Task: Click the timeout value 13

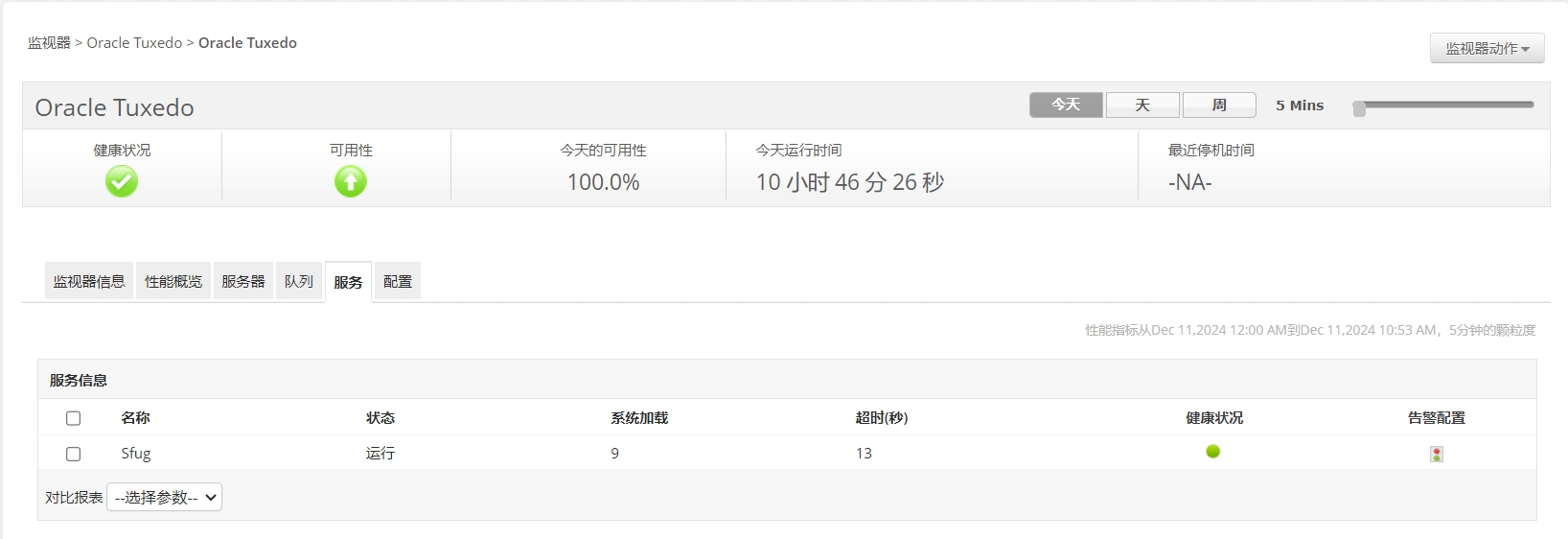Action: point(864,454)
